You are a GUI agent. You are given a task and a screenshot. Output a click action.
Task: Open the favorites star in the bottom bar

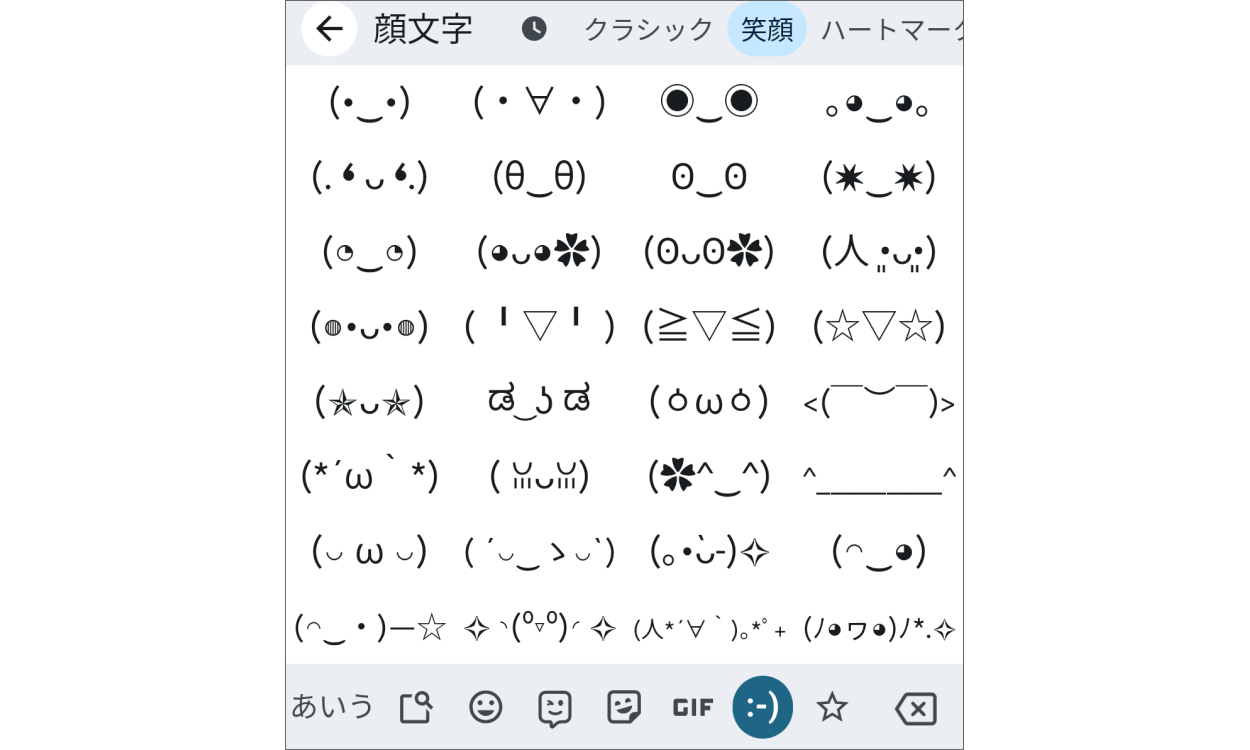pos(832,707)
